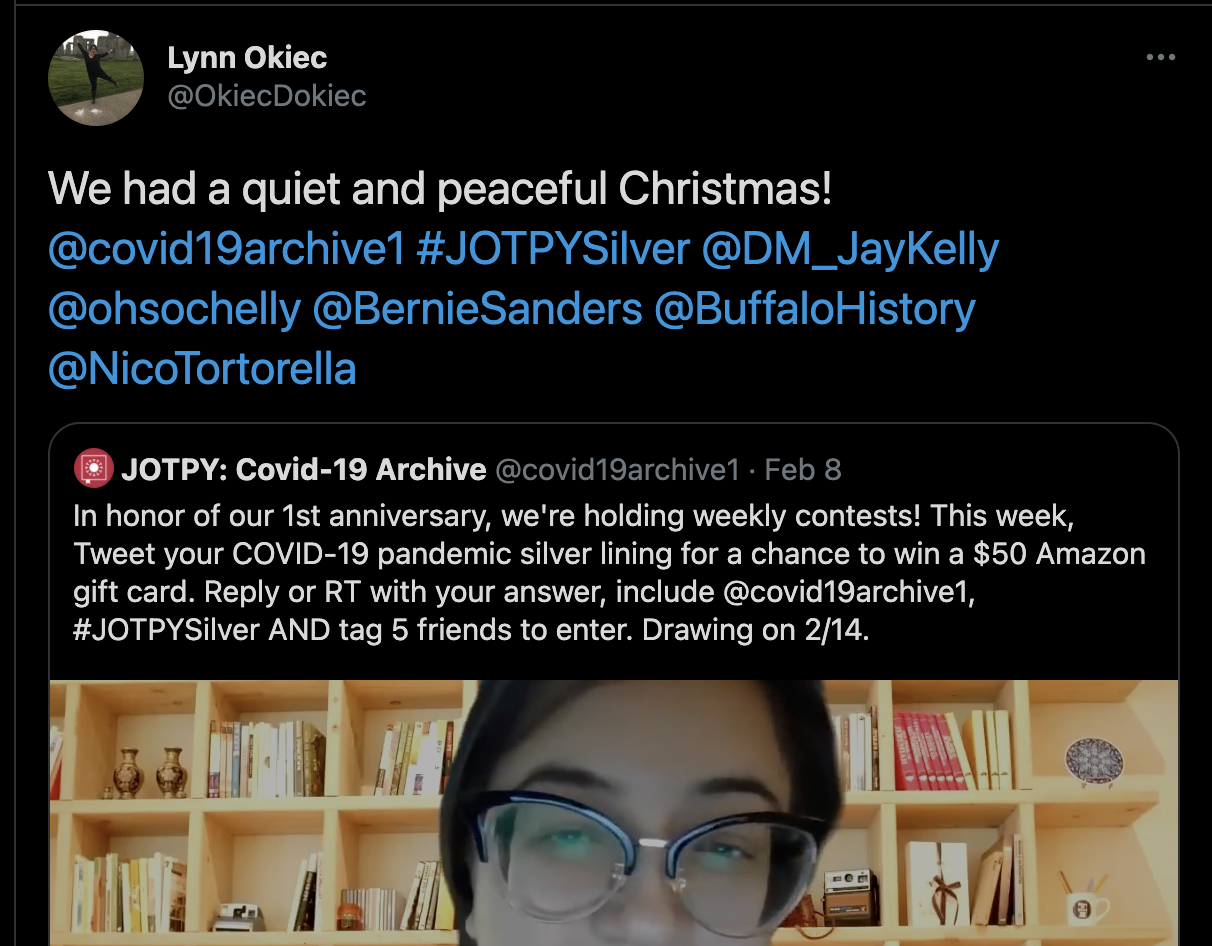Open the blue @covid19archive1 mention in Lynn's tweet
Screen dimensions: 1212x946
225,250
